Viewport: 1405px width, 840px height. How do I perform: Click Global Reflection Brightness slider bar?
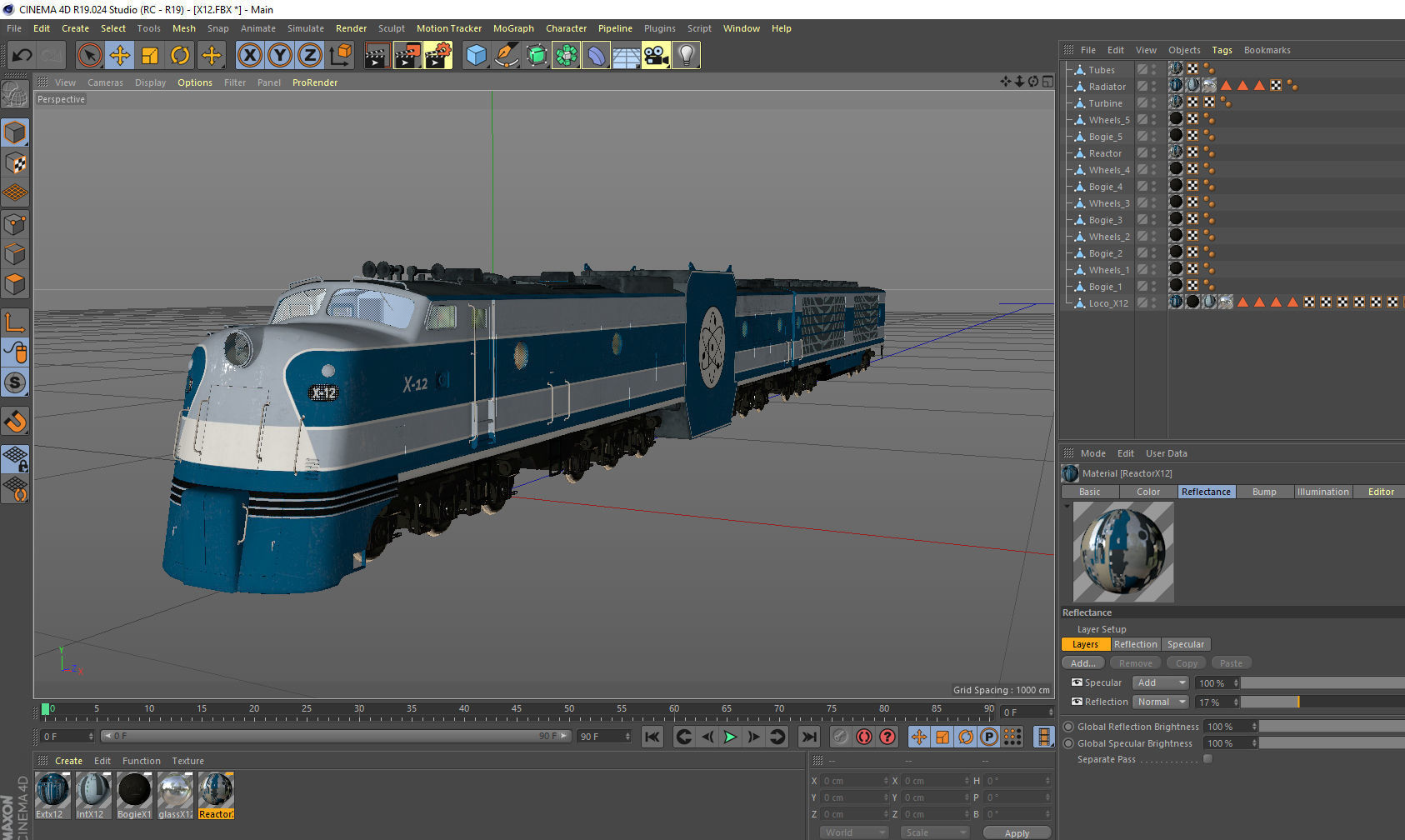(x=1332, y=727)
